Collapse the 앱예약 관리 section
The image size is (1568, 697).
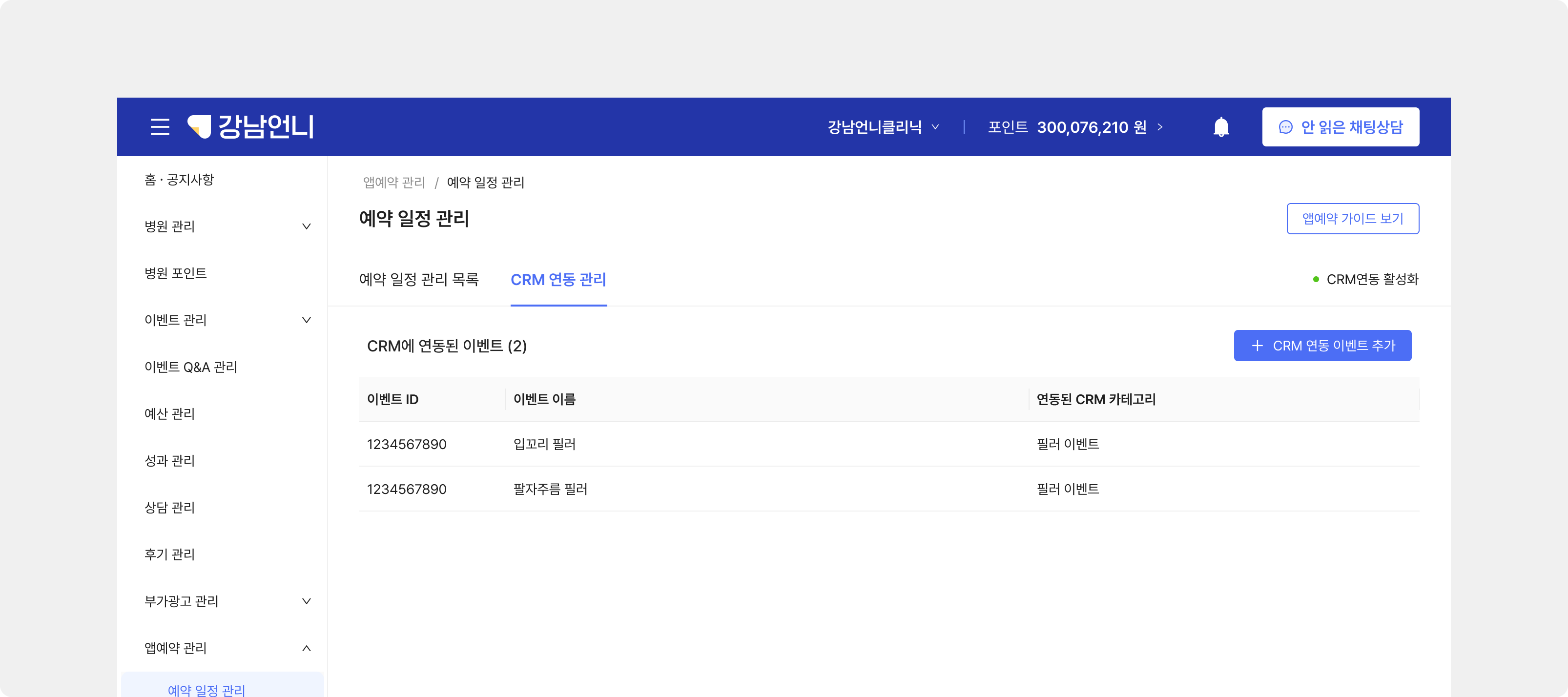(306, 648)
